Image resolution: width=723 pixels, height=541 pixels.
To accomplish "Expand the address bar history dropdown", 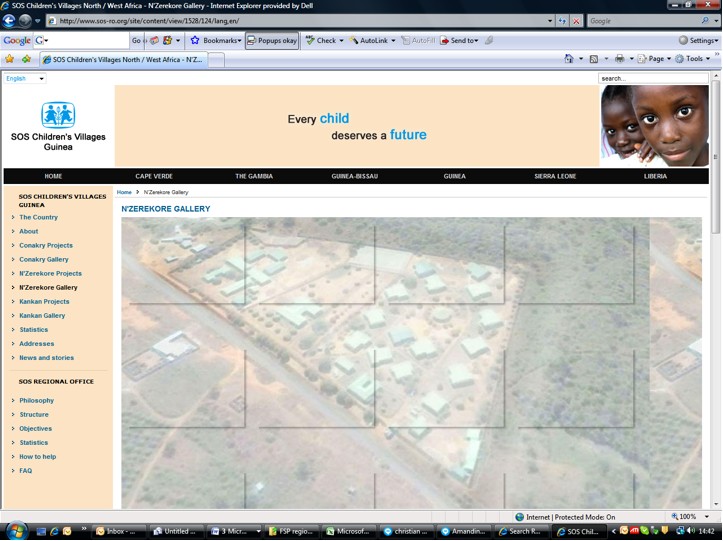I will (x=550, y=21).
